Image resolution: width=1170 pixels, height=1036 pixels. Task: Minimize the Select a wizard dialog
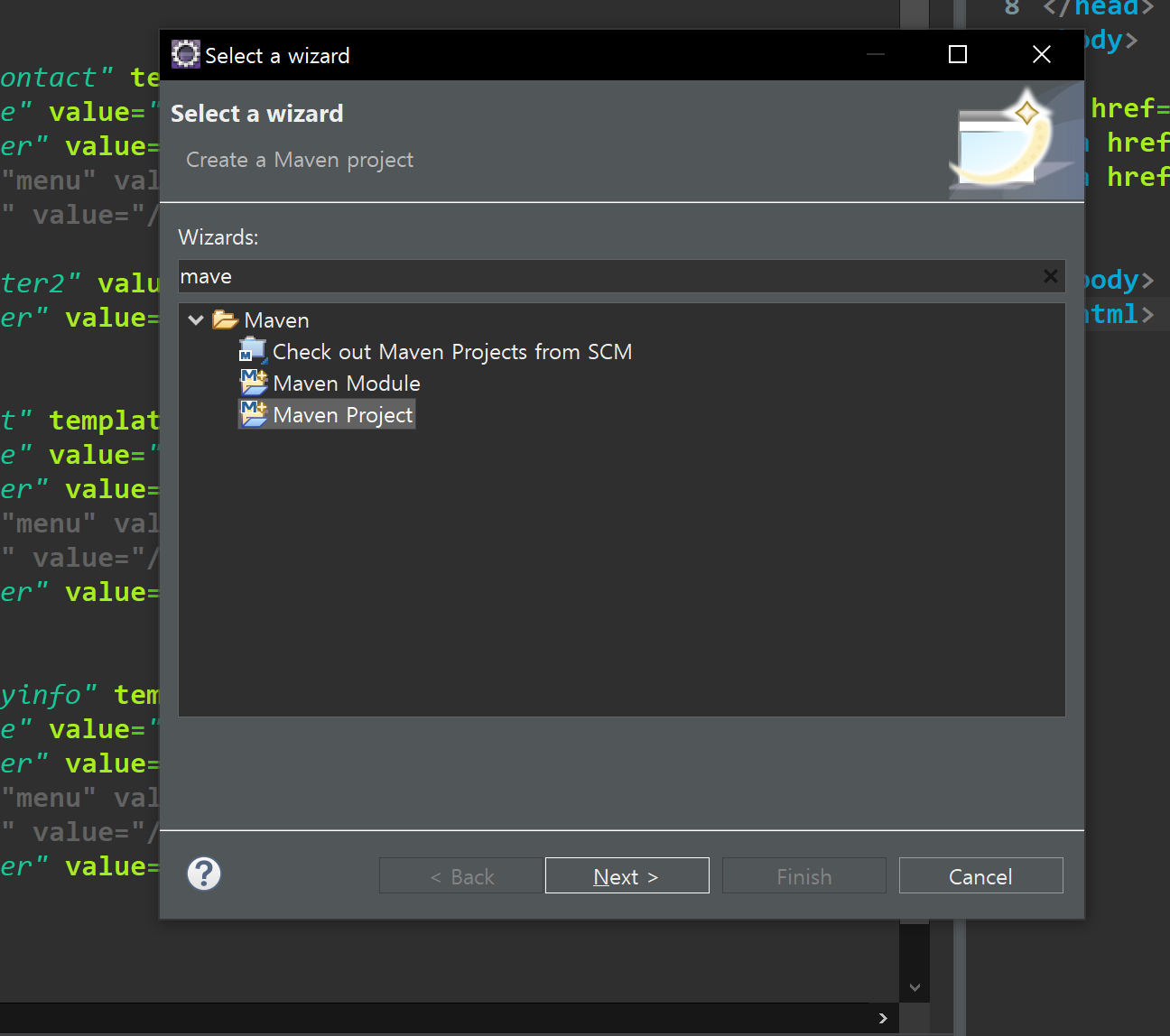pos(876,55)
